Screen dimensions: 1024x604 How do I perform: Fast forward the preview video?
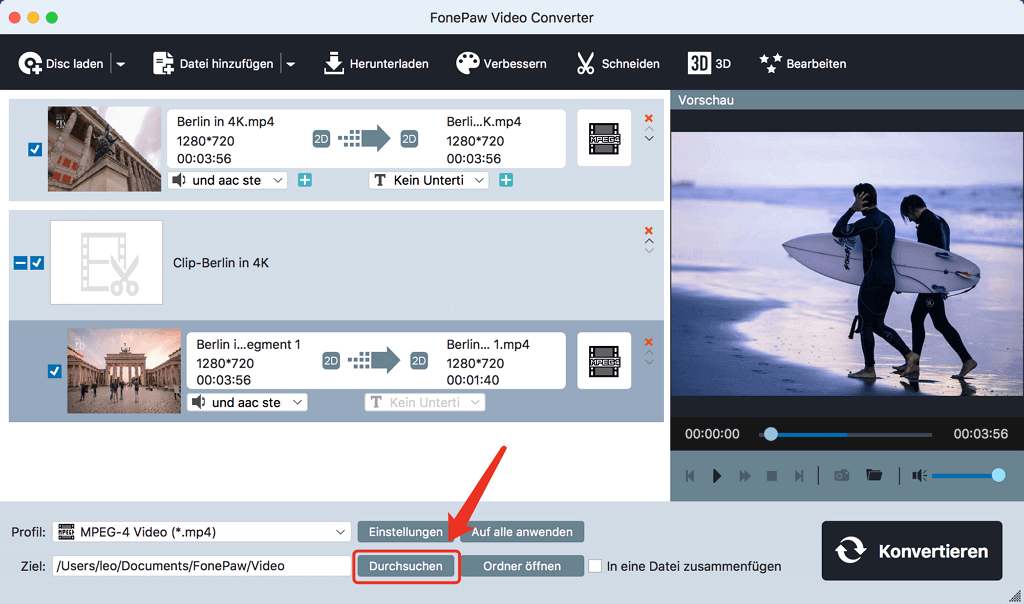pyautogui.click(x=744, y=476)
